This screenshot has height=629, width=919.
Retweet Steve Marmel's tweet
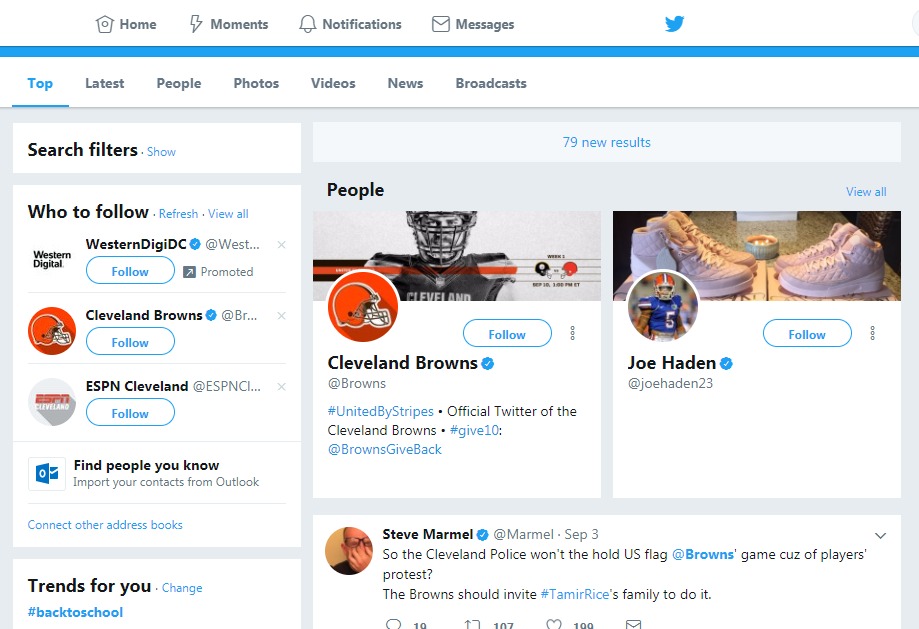pos(473,624)
